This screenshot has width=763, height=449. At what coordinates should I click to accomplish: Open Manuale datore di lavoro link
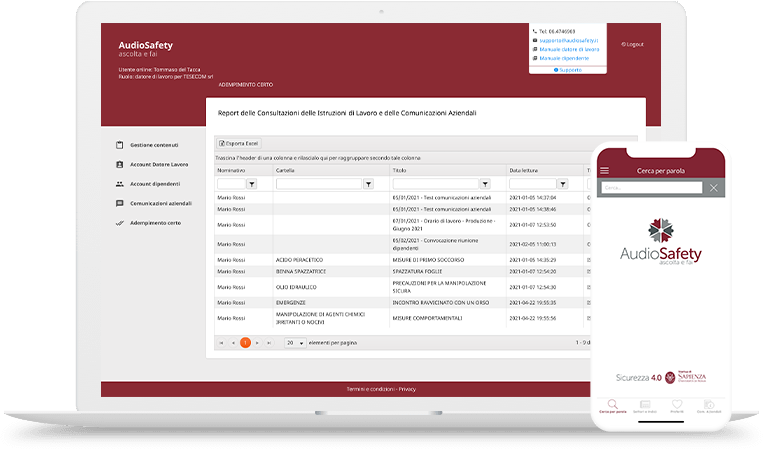point(569,49)
